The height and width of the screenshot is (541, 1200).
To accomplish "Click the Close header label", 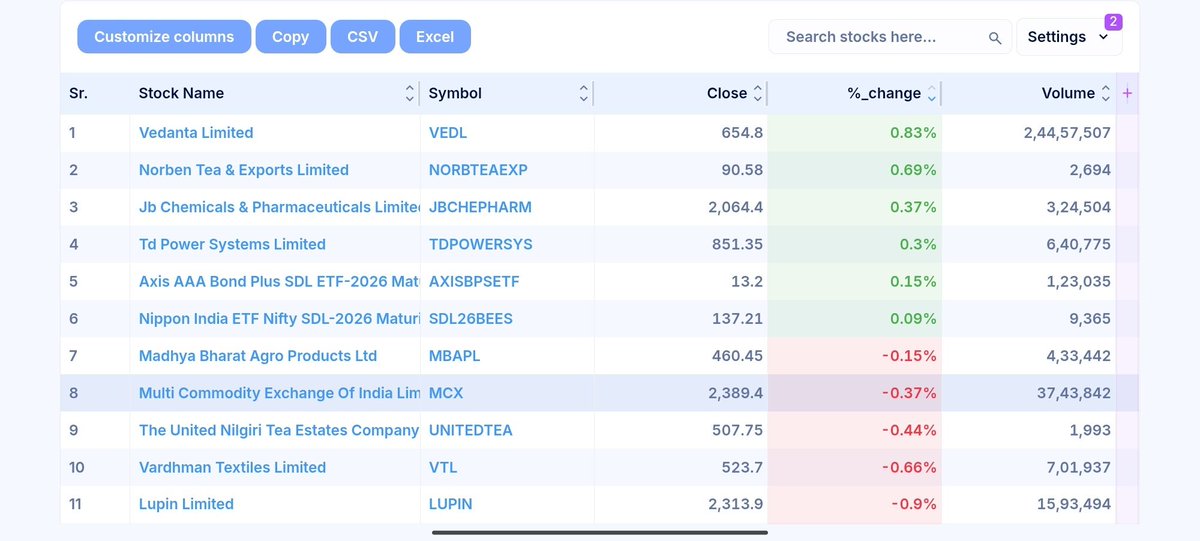I will pyautogui.click(x=727, y=93).
